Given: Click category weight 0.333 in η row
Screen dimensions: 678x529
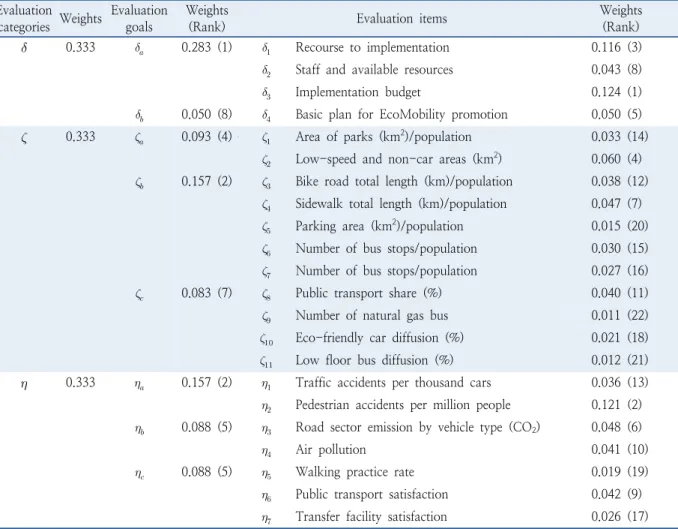Looking at the screenshot, I should click(x=80, y=382).
